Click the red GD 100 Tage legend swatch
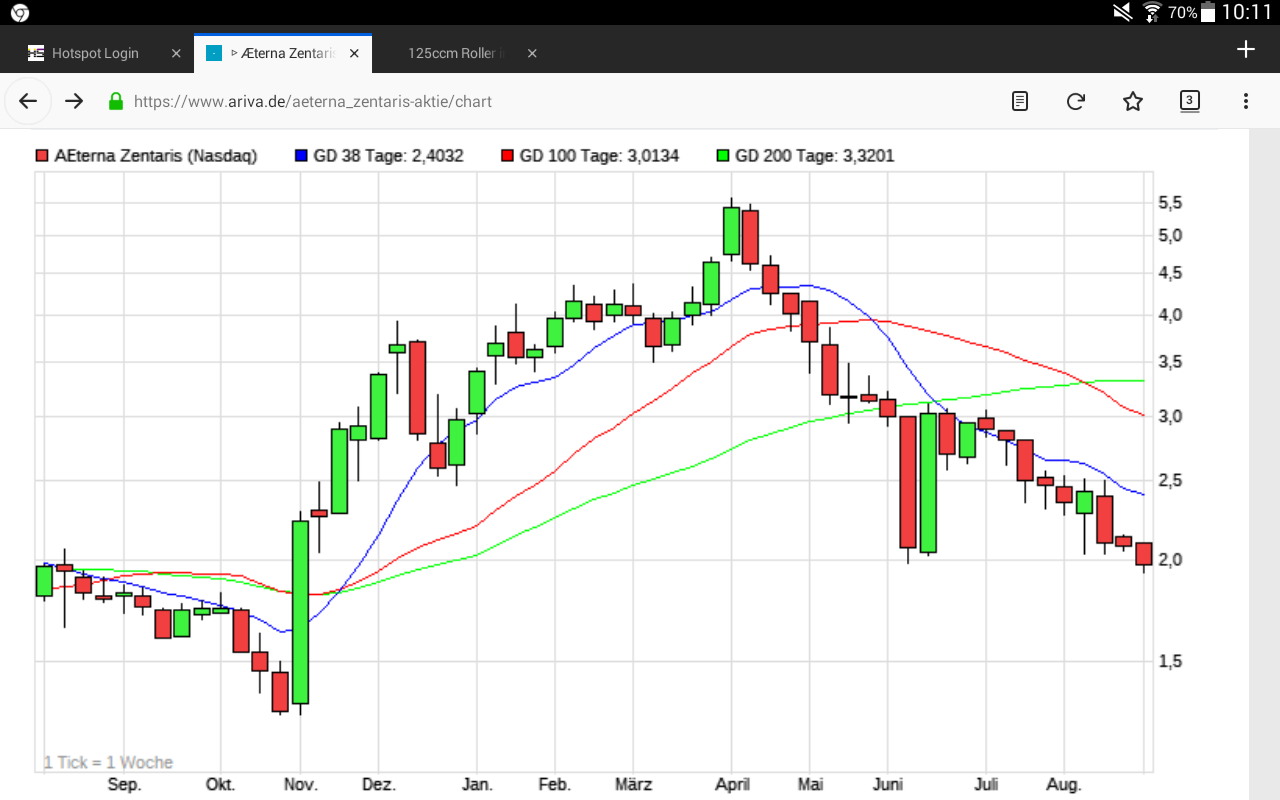The height and width of the screenshot is (800, 1280). [507, 156]
